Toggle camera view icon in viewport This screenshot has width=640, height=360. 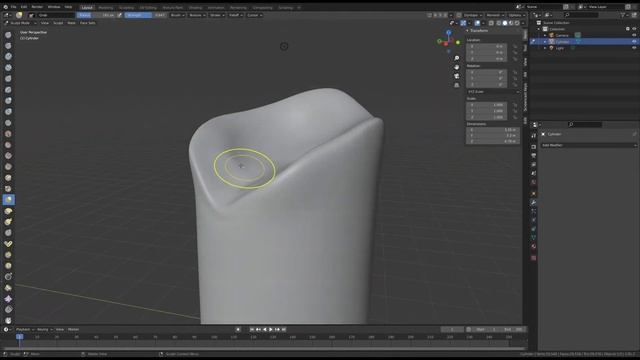[x=457, y=76]
